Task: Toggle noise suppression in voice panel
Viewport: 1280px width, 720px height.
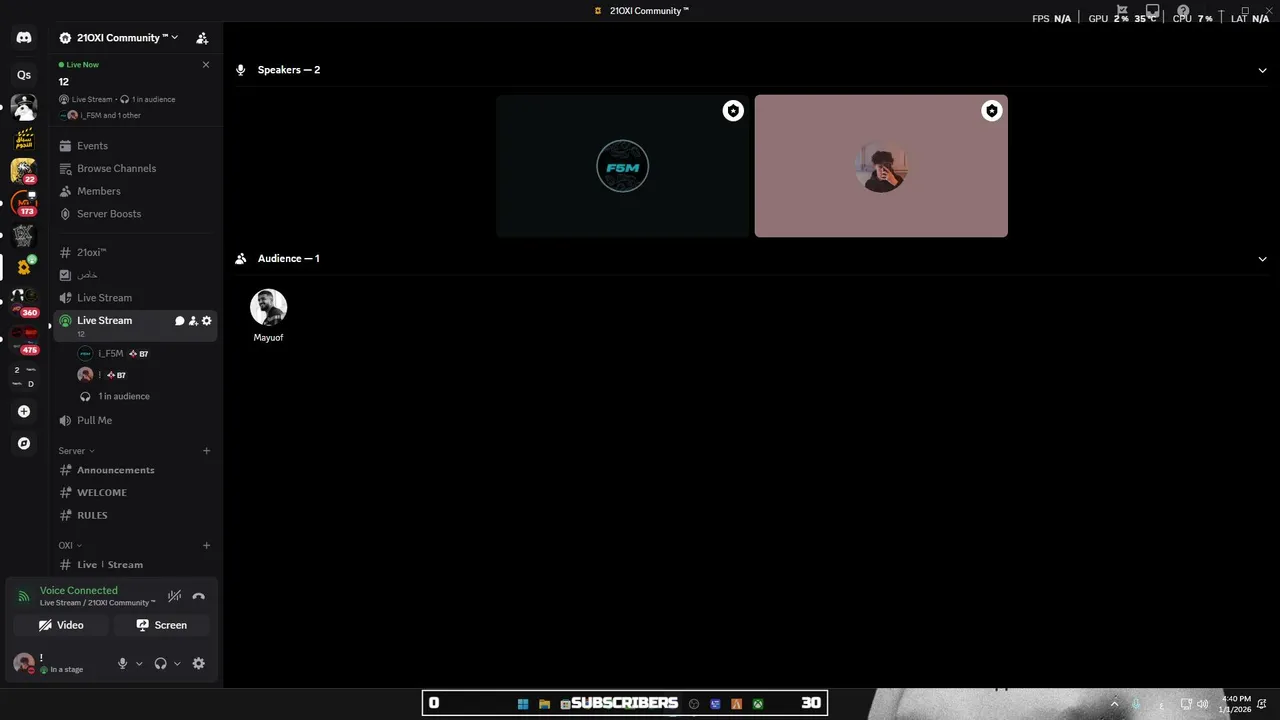Action: tap(174, 596)
